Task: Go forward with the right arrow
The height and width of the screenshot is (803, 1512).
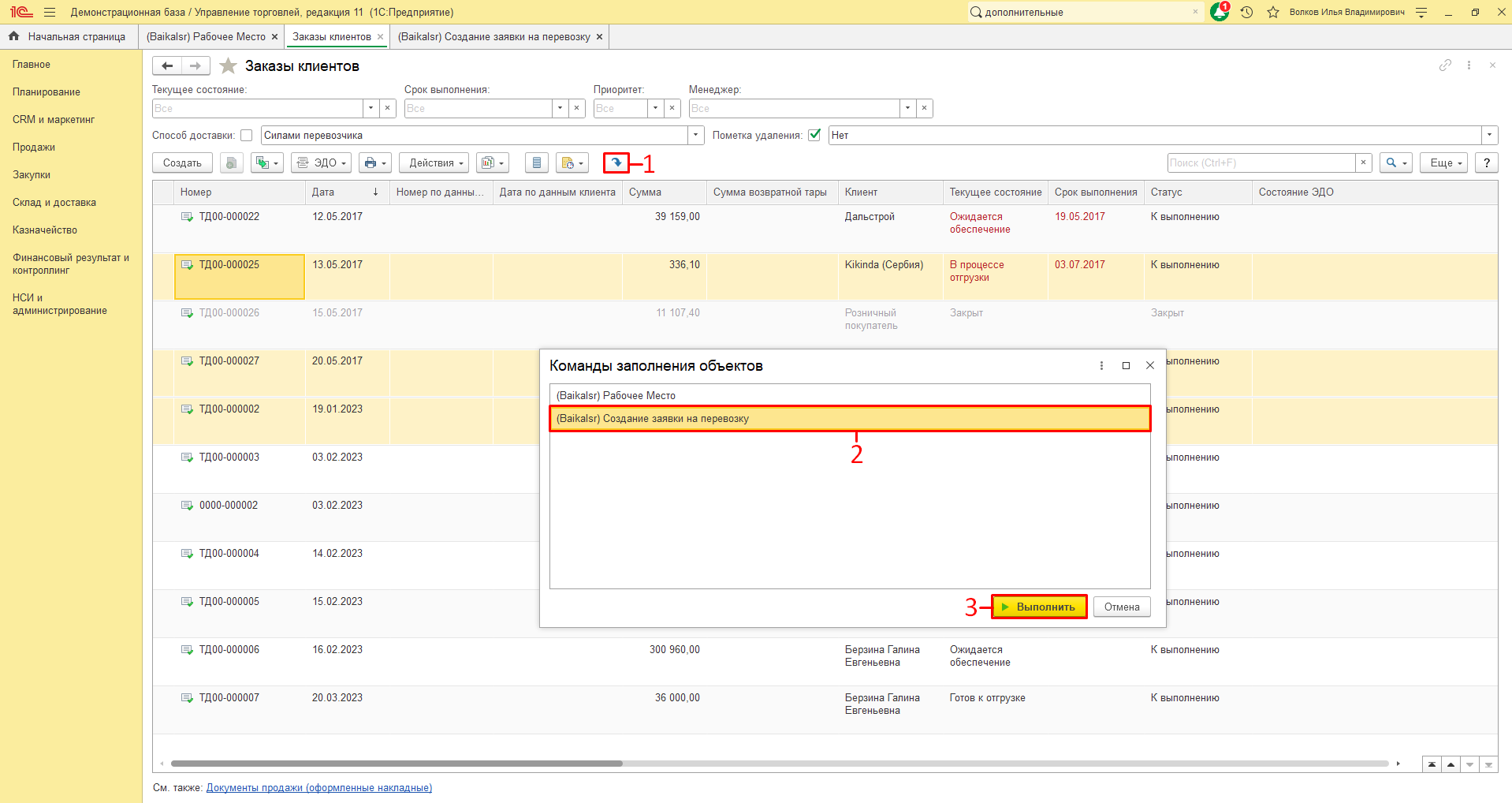Action: point(196,65)
